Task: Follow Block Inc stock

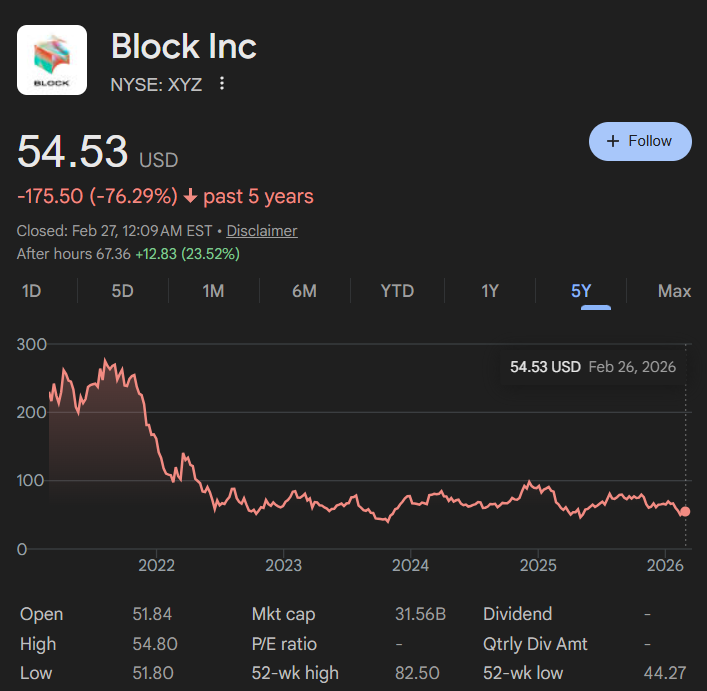Action: (640, 141)
